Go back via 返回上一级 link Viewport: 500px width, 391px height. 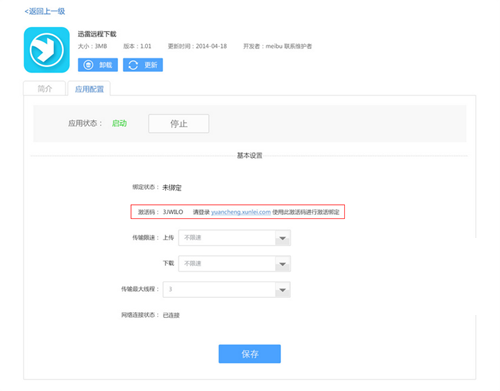45,11
